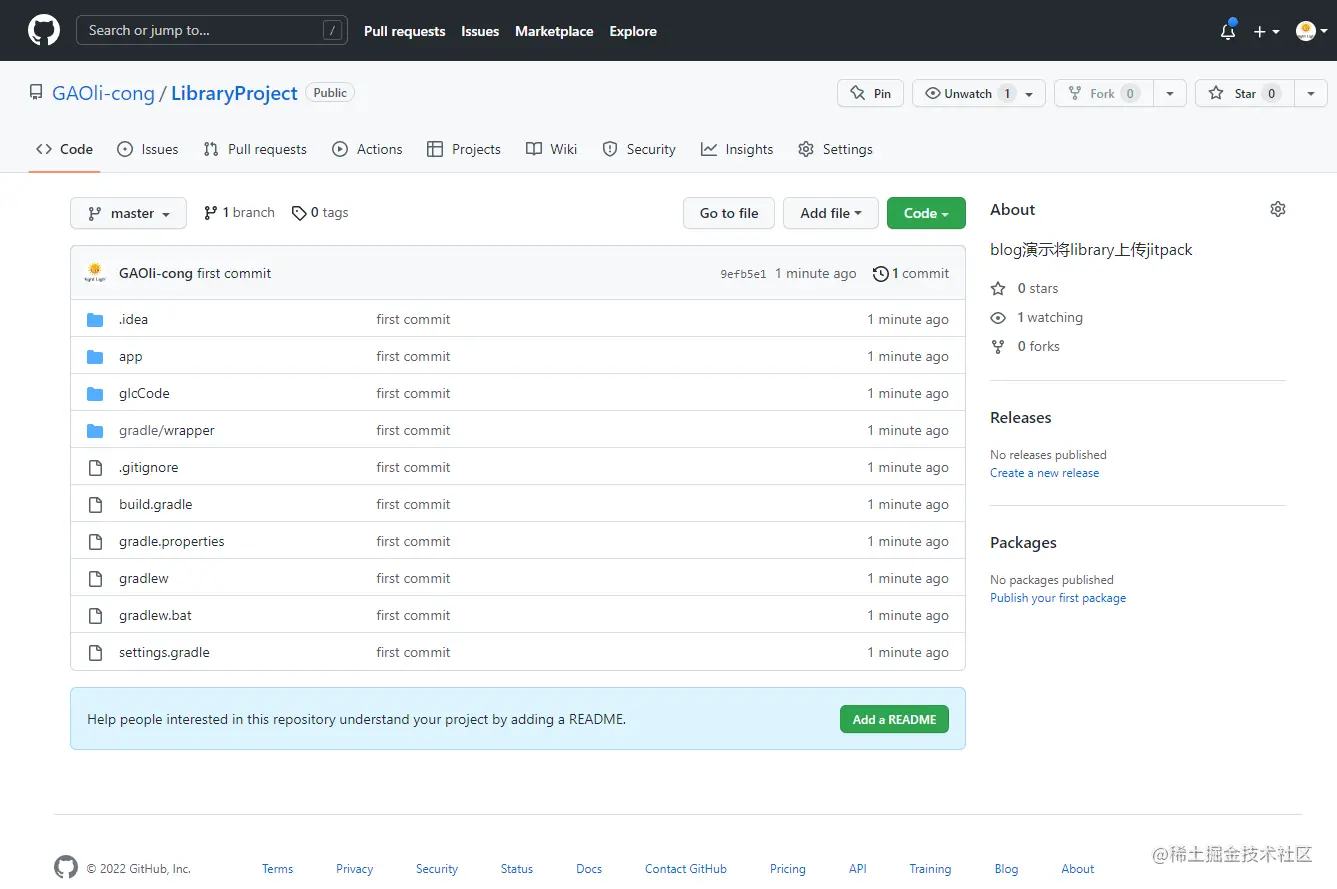Click the forks count in About
The width and height of the screenshot is (1337, 889).
click(1025, 346)
